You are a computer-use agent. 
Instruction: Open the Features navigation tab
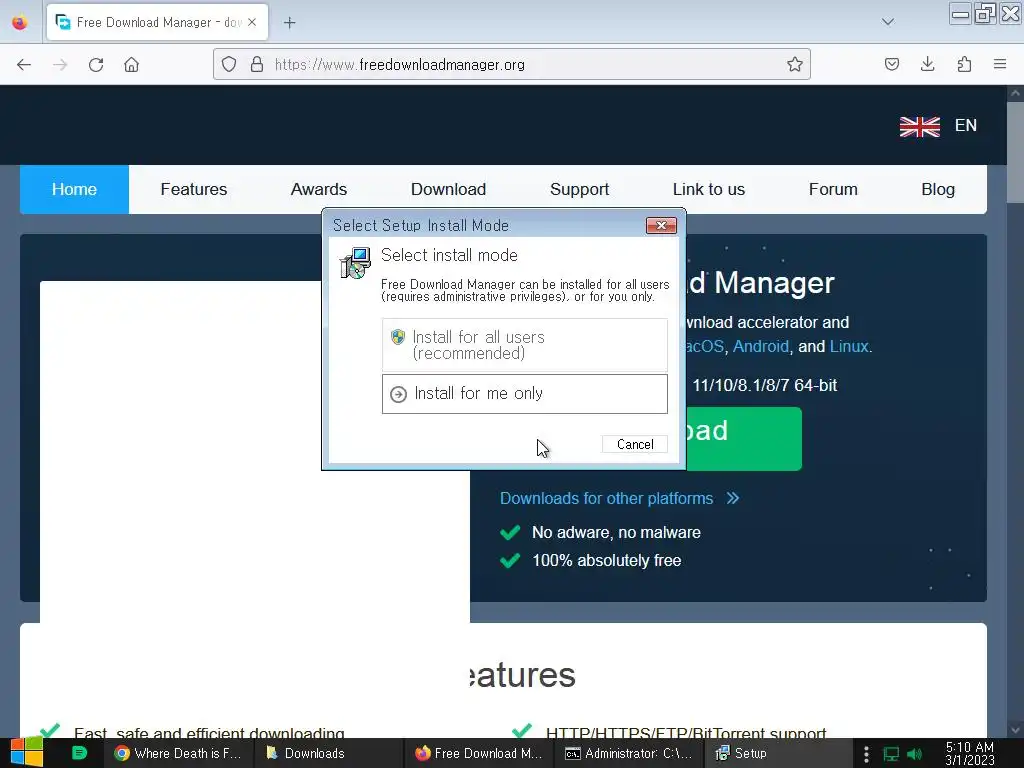194,189
